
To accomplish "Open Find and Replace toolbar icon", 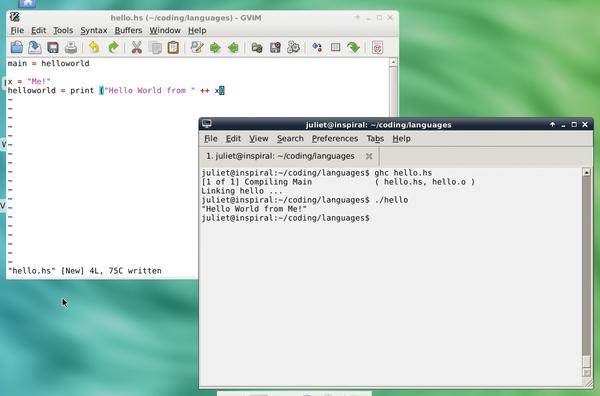I will click(197, 47).
